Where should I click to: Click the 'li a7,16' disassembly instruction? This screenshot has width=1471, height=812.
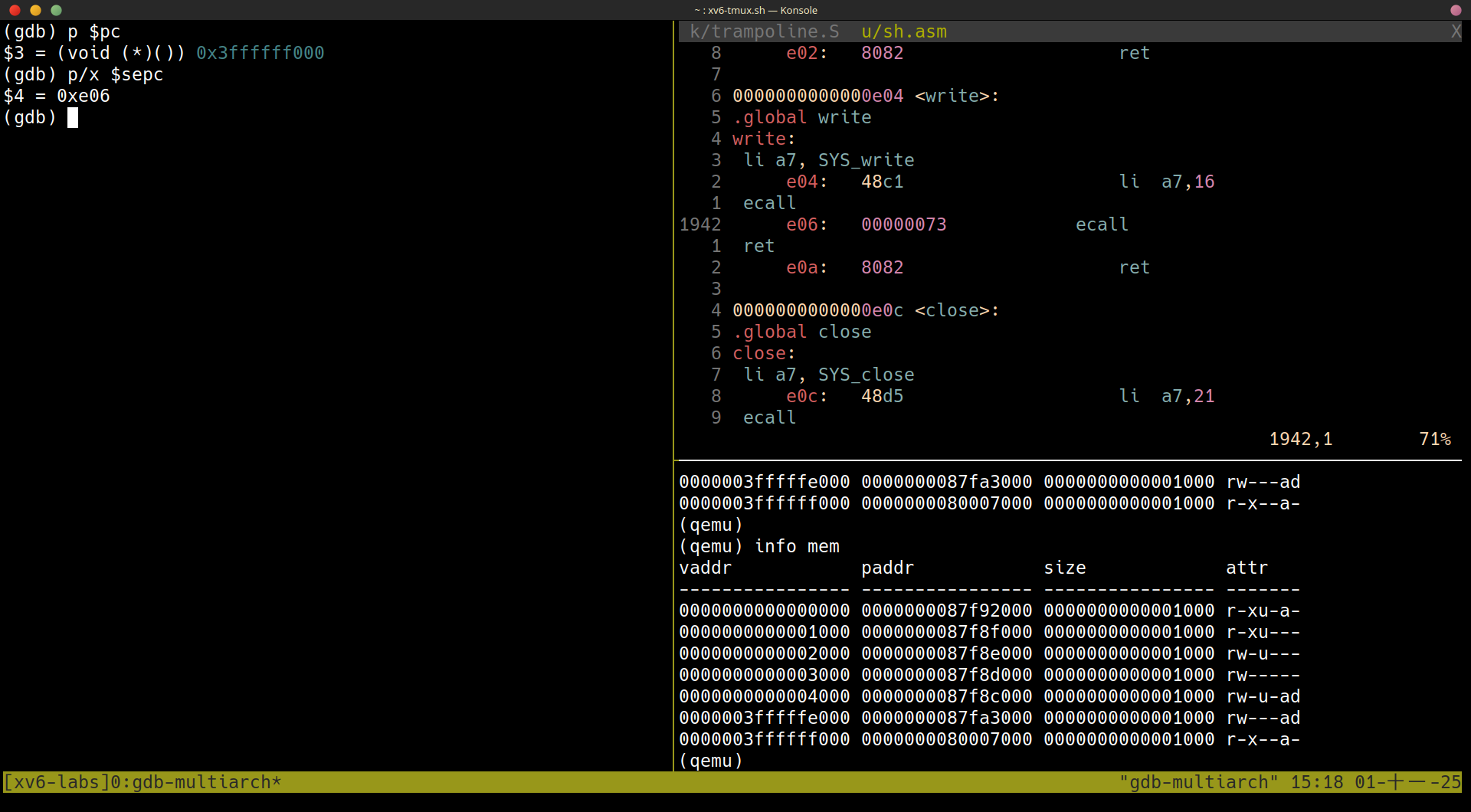point(1166,182)
